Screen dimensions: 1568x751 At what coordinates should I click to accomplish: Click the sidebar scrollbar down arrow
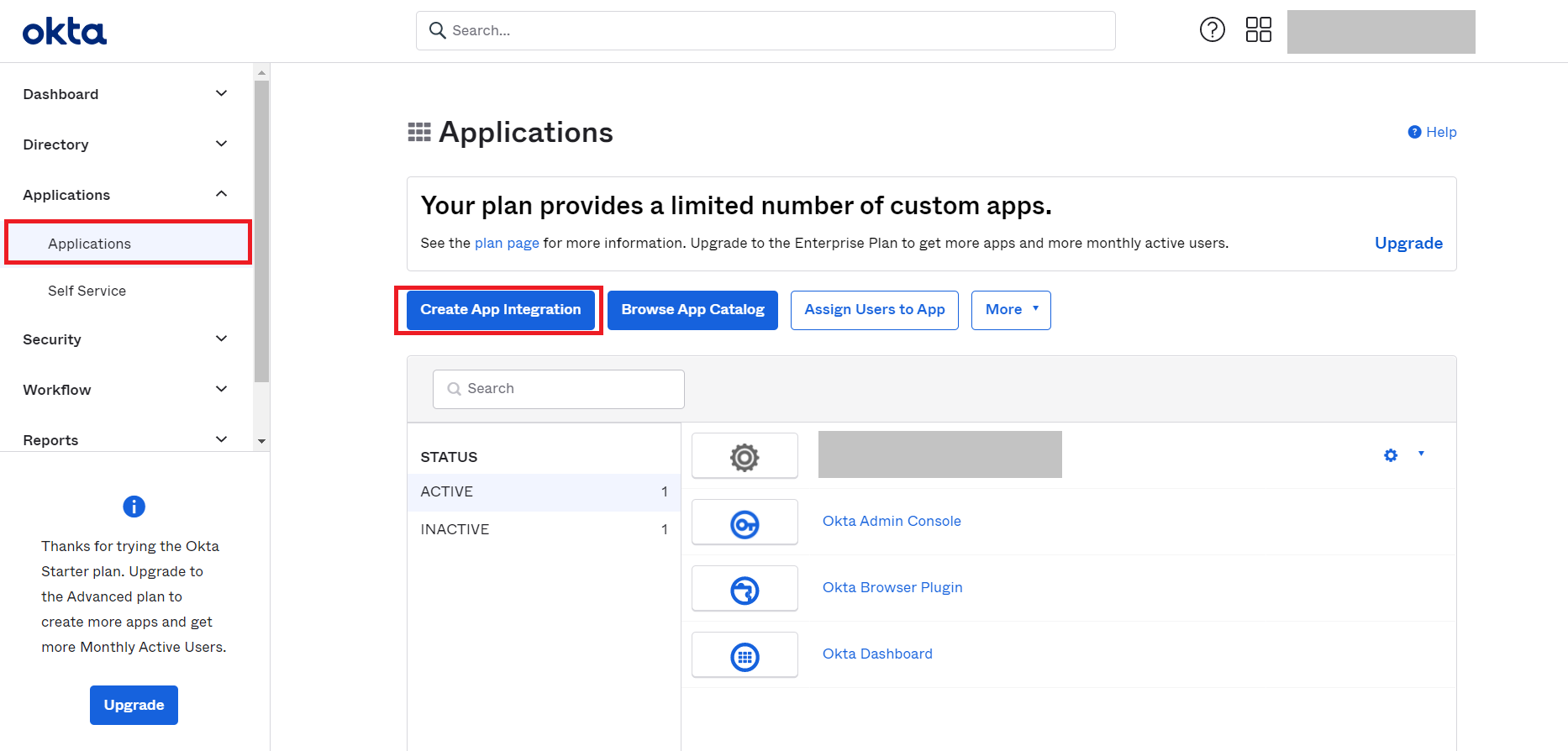click(261, 441)
